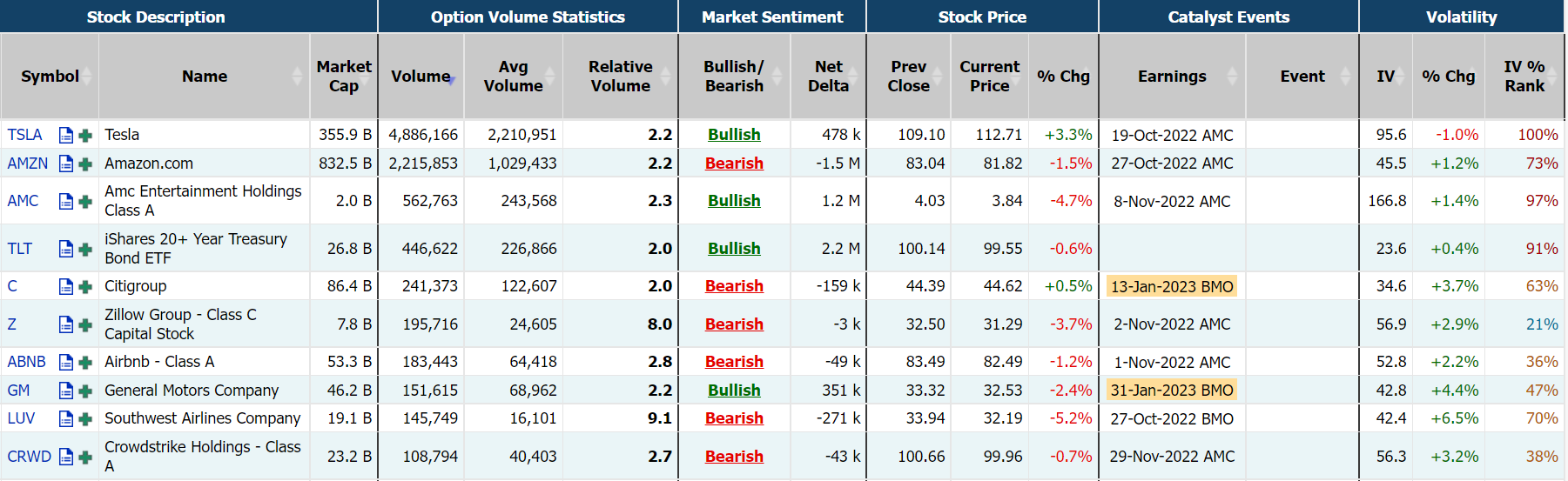Click the Option Volume Statistics header group
Viewport: 1568px width, 481px height.
[x=528, y=17]
